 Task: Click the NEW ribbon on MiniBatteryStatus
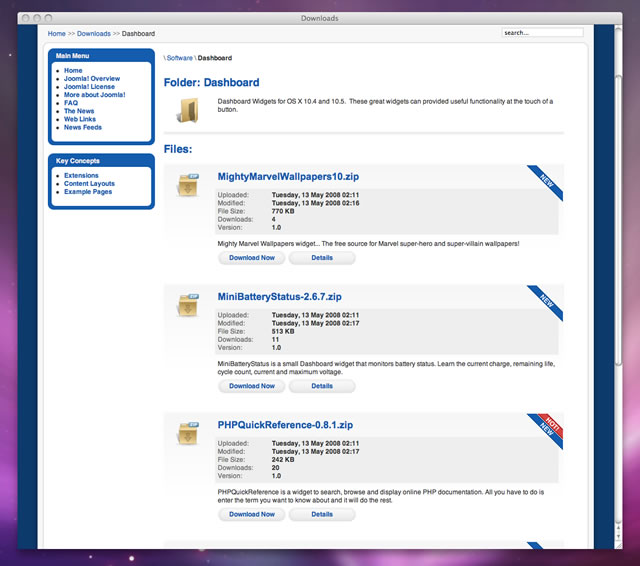click(548, 301)
